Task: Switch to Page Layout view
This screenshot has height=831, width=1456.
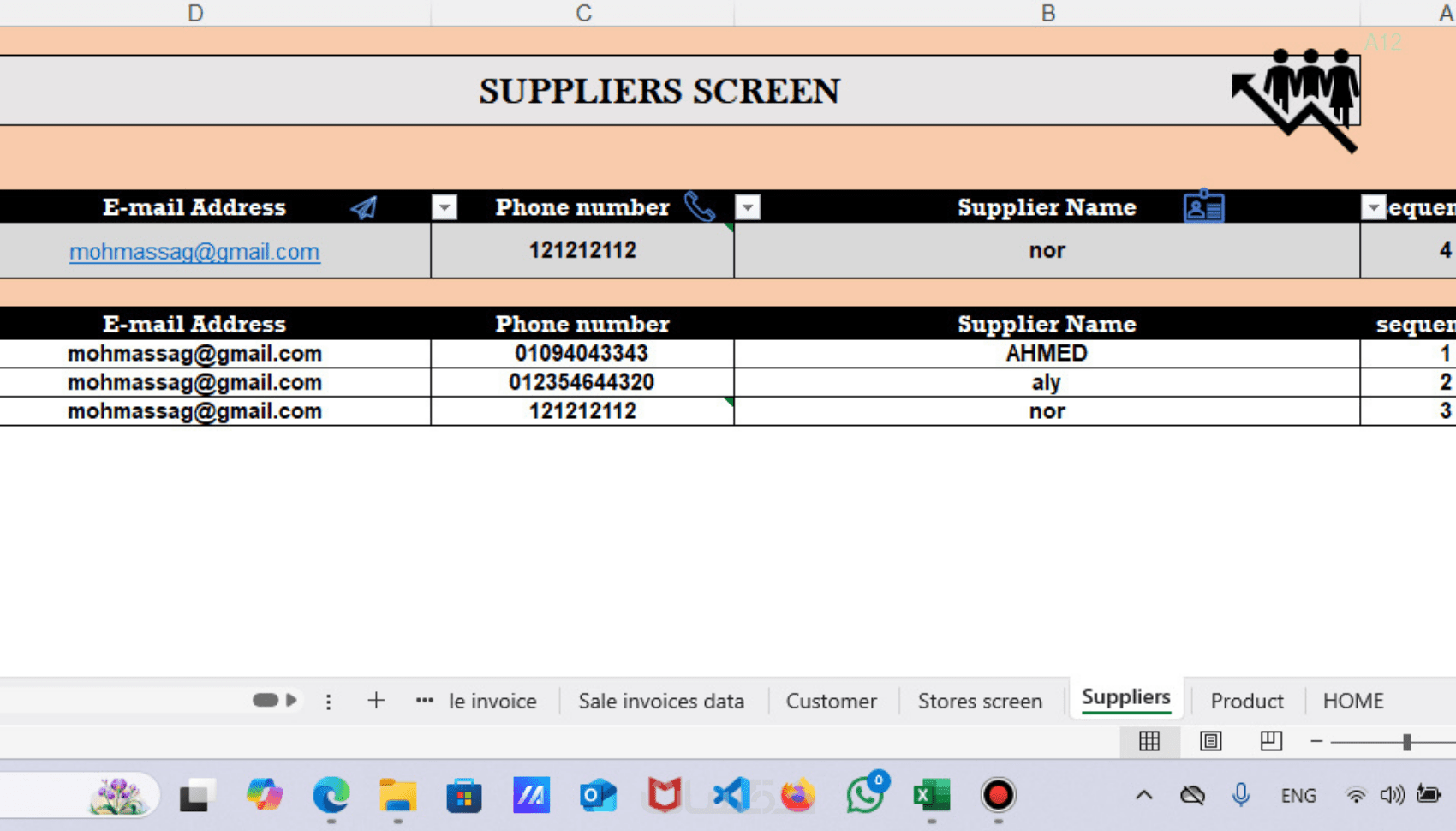Action: [x=1210, y=741]
